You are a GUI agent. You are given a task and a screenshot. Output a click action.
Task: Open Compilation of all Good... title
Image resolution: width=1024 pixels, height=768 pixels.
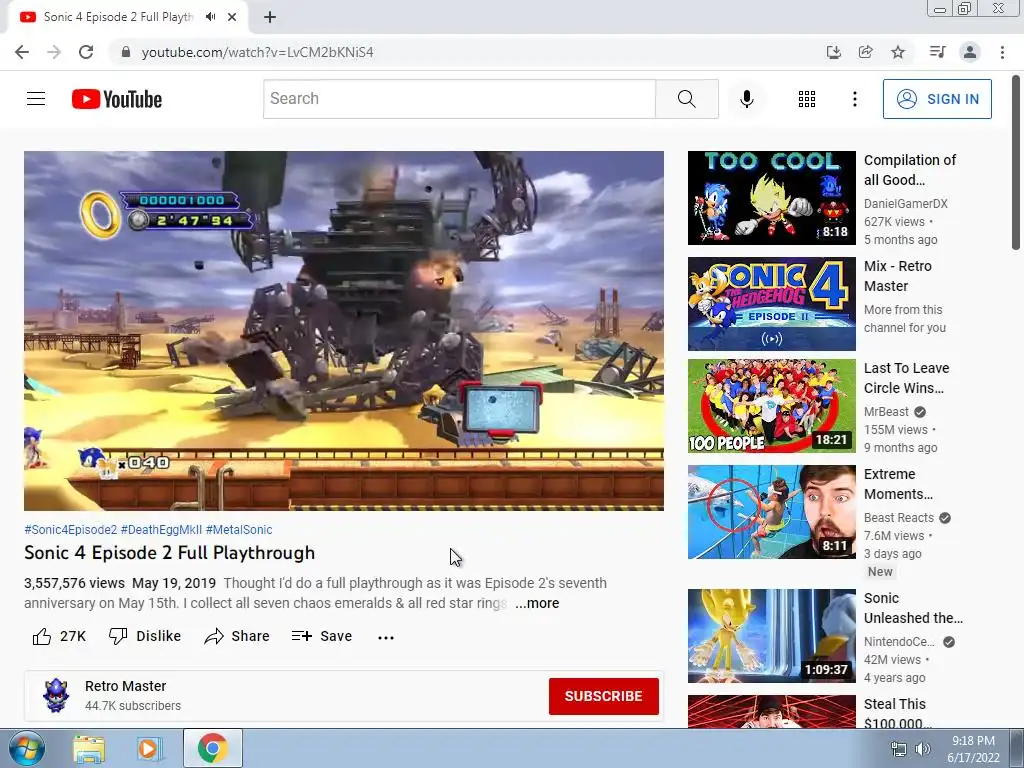point(910,170)
